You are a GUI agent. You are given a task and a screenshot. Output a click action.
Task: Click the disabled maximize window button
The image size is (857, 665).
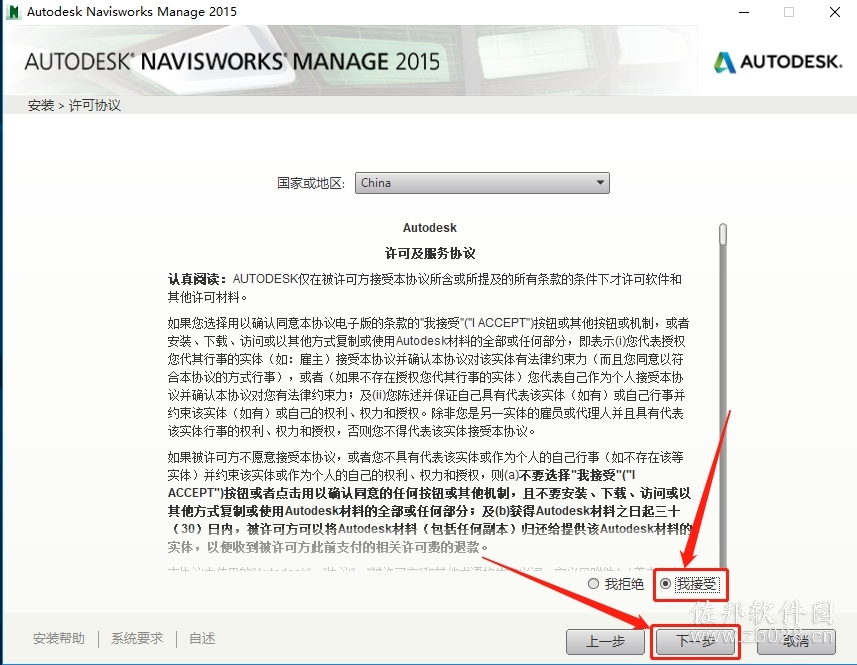789,12
